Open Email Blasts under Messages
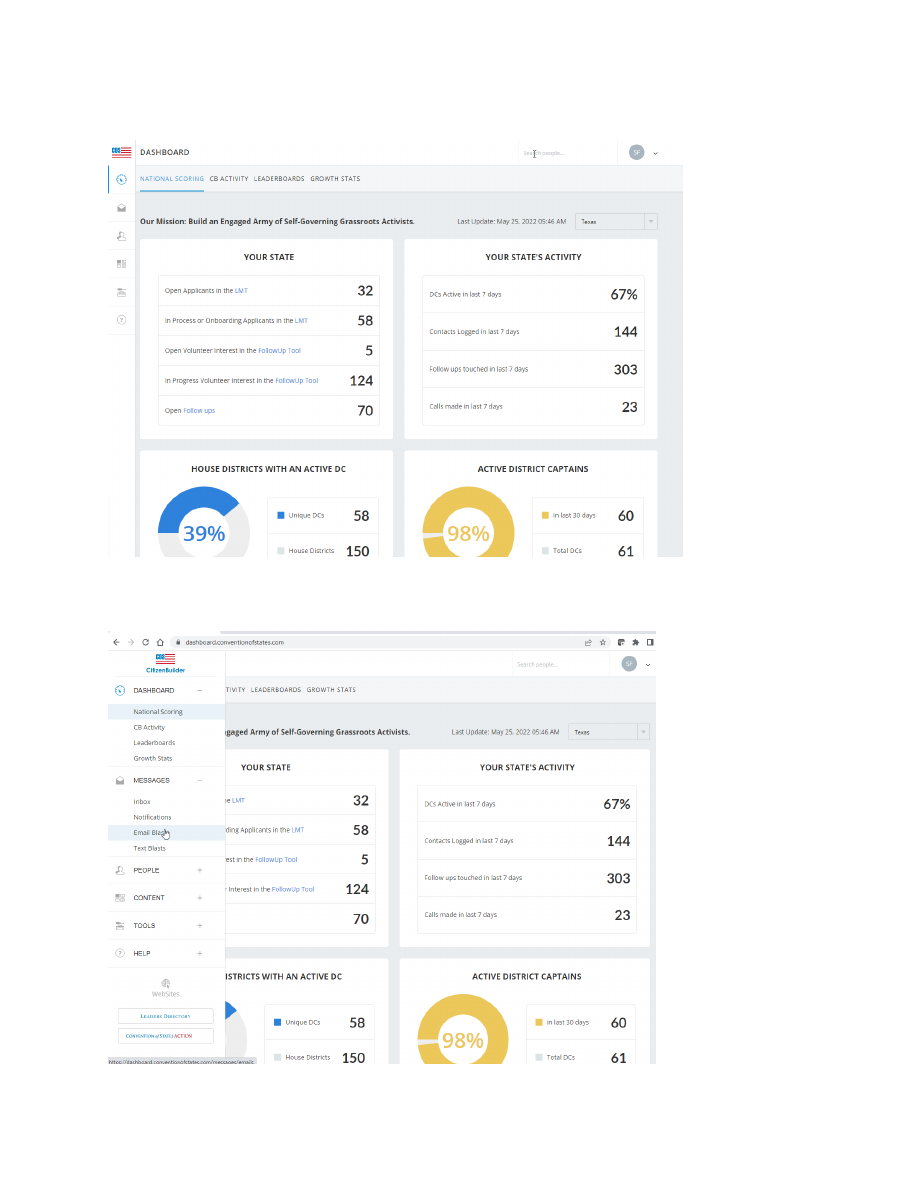This screenshot has height=1188, width=918. [x=150, y=833]
